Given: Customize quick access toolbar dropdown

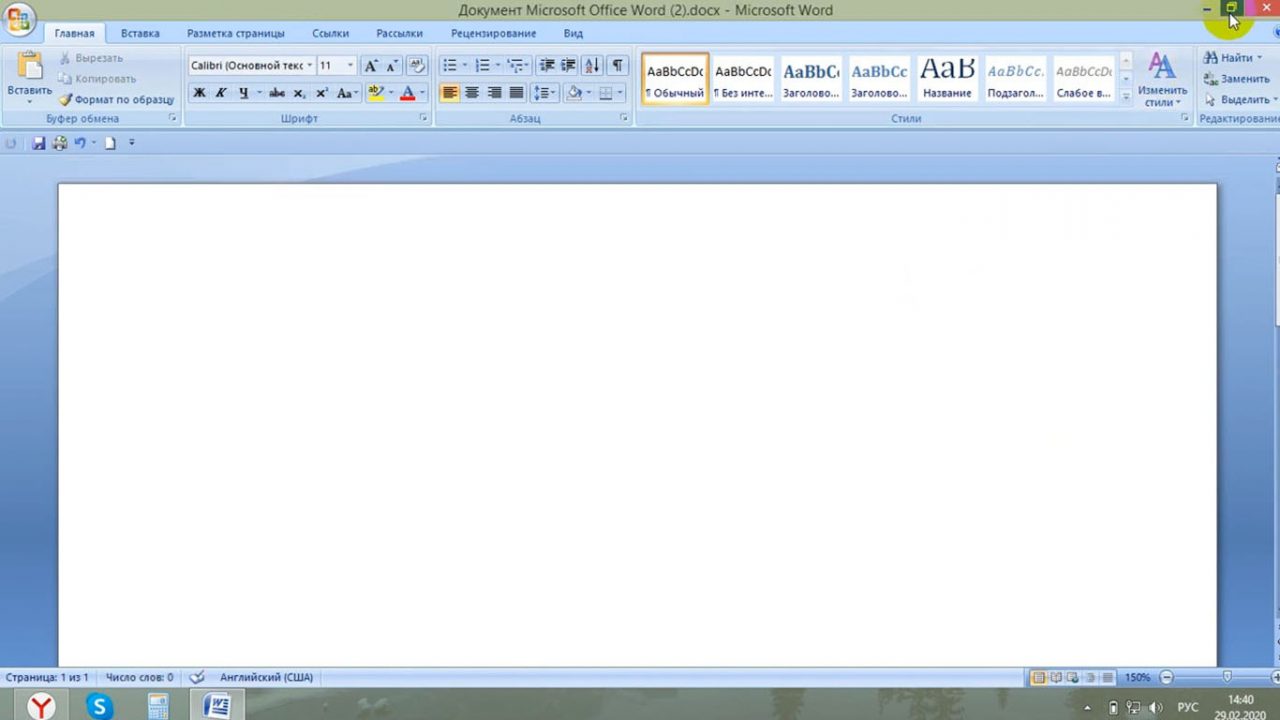Looking at the screenshot, I should [x=131, y=143].
